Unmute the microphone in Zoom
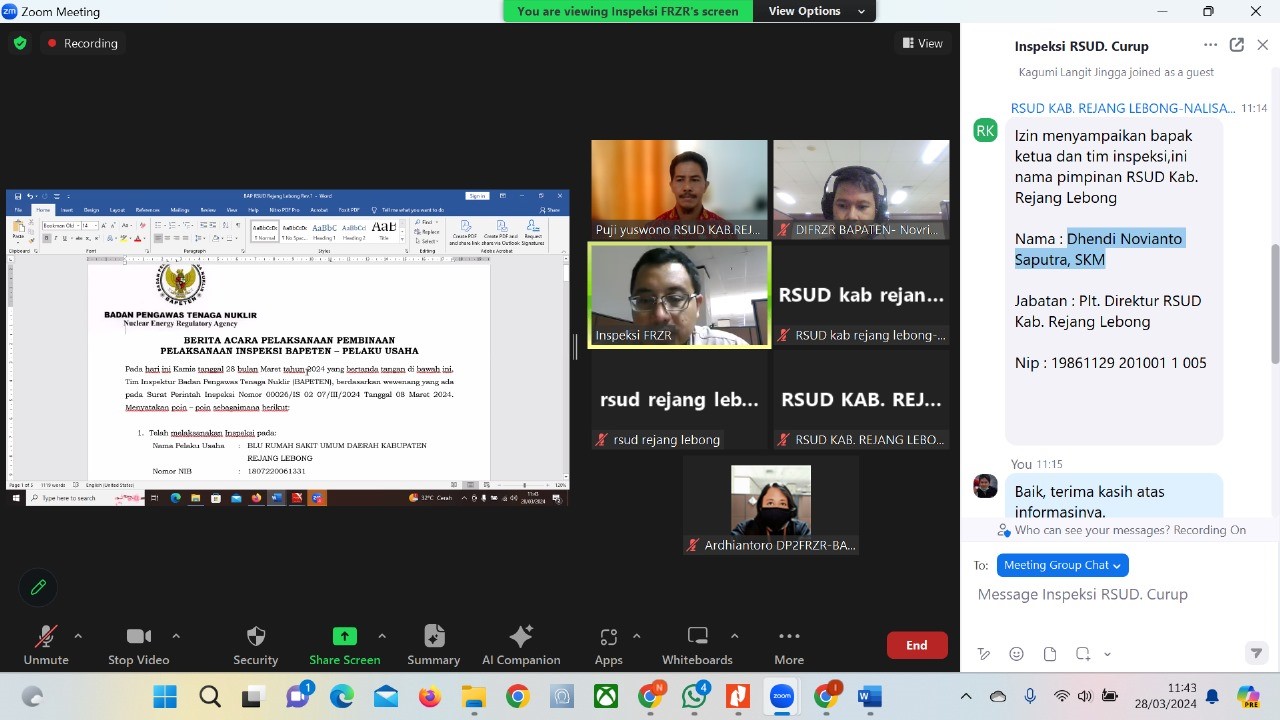 pyautogui.click(x=46, y=645)
